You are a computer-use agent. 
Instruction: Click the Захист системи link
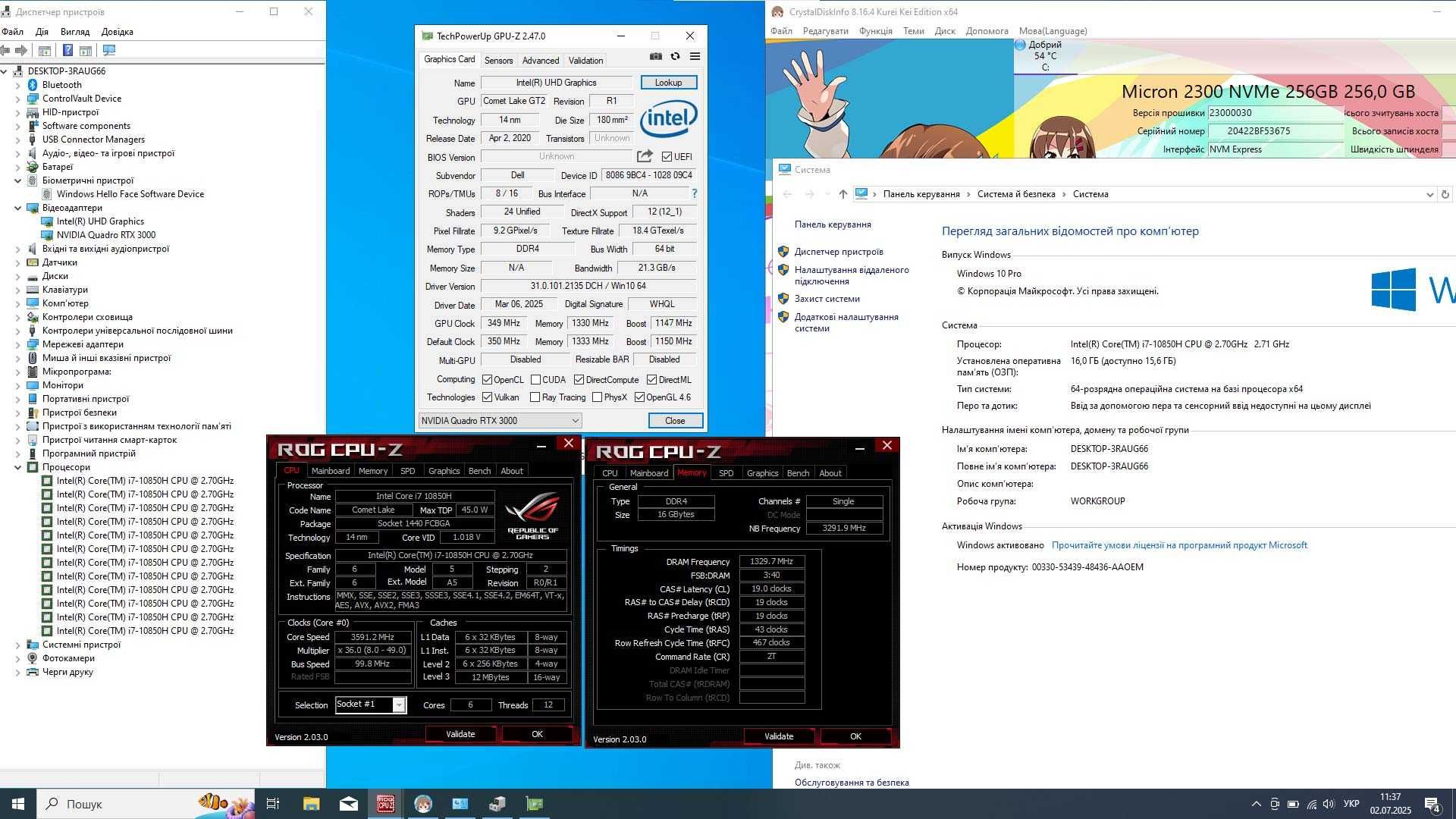pos(827,299)
